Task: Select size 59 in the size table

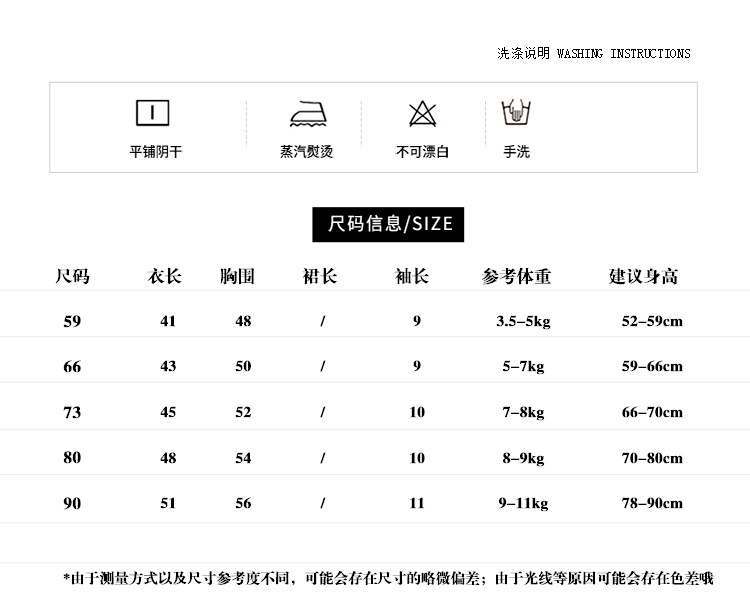Action: pyautogui.click(x=72, y=321)
